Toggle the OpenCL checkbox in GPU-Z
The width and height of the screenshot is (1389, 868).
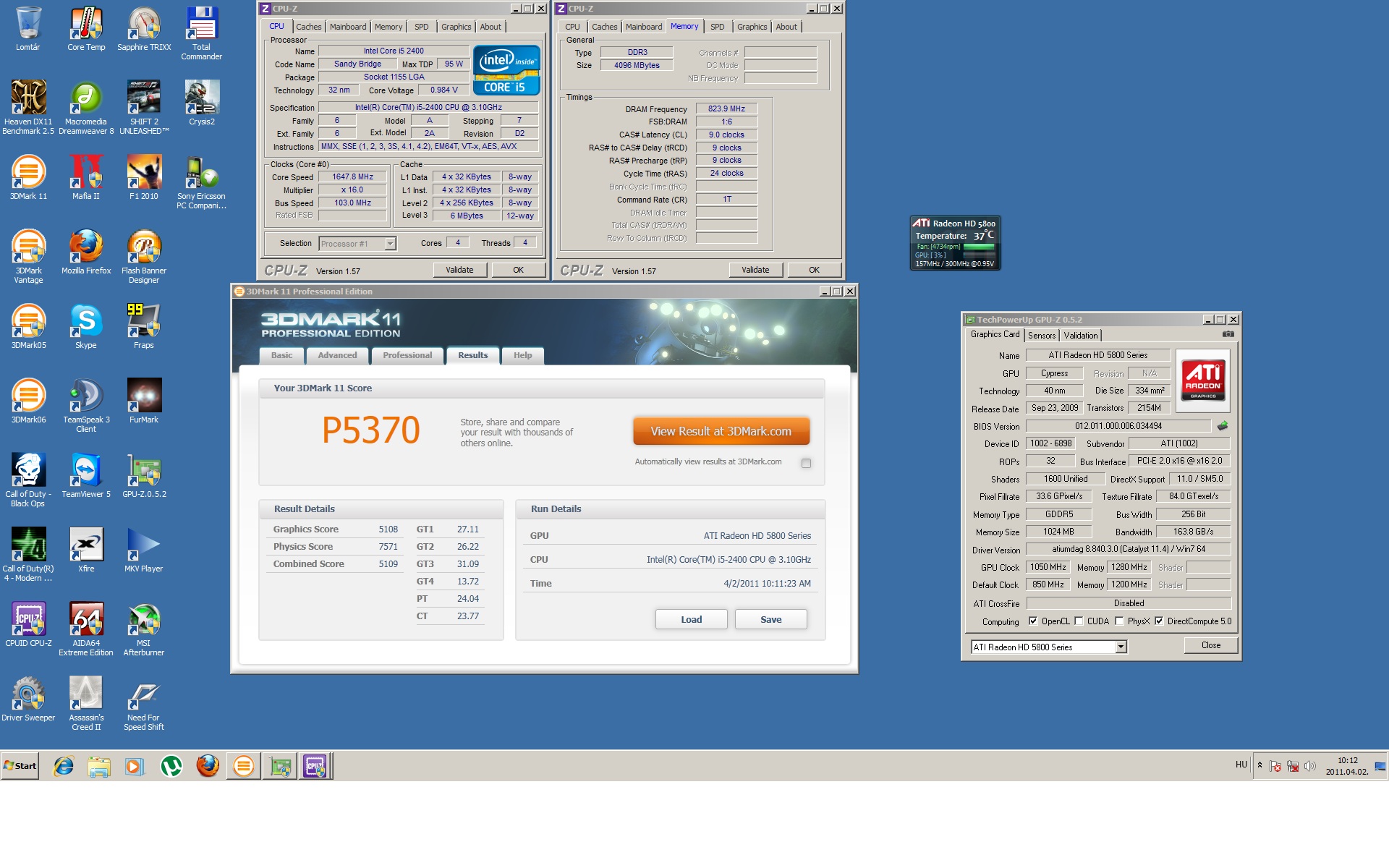(1033, 621)
